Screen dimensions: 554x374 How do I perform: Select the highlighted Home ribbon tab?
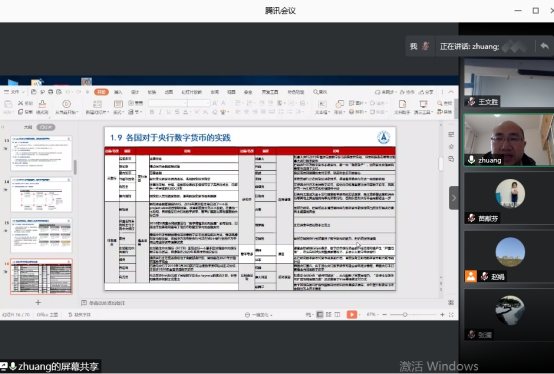(101, 92)
